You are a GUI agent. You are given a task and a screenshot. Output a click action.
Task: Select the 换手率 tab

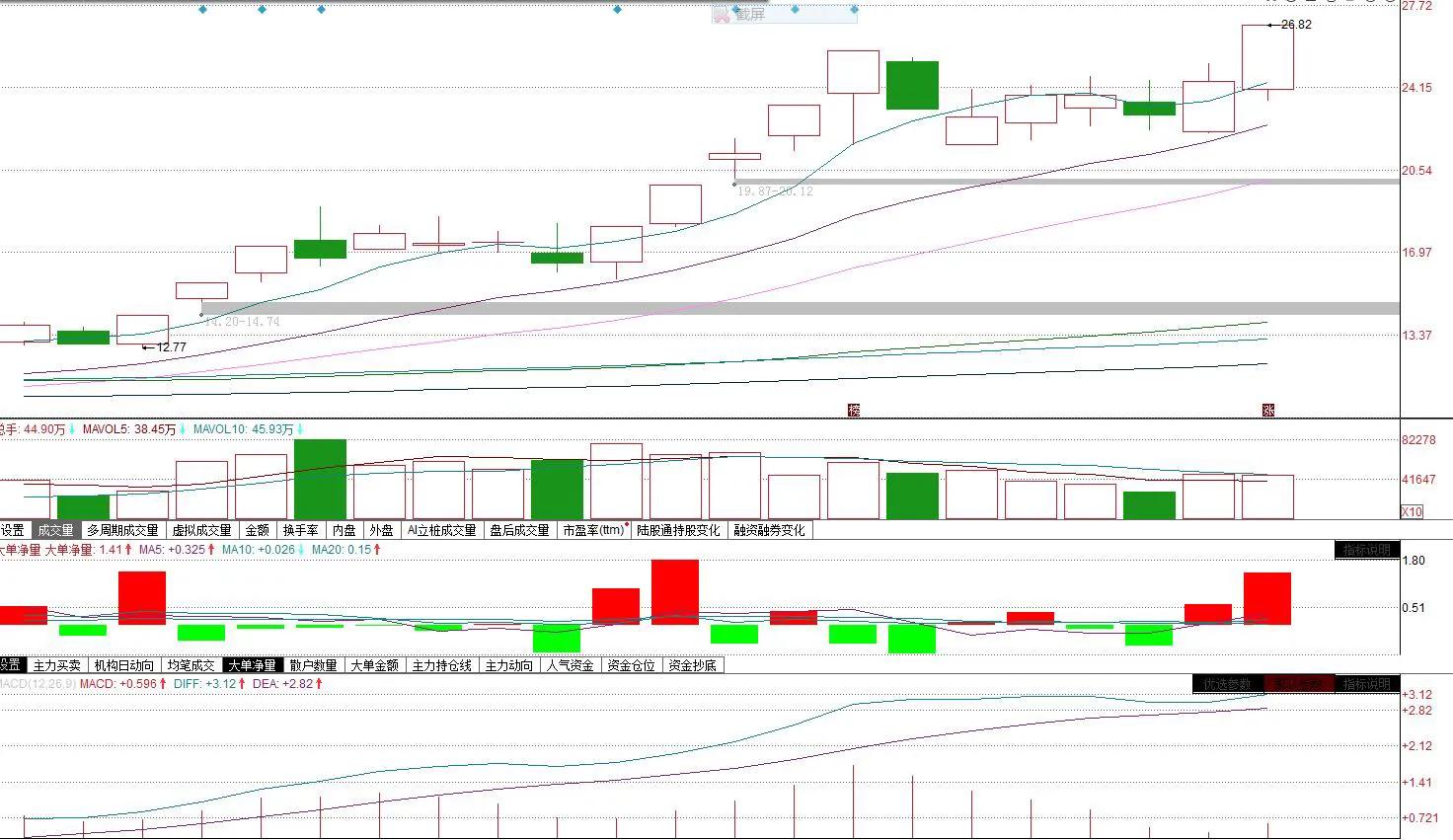tap(301, 530)
